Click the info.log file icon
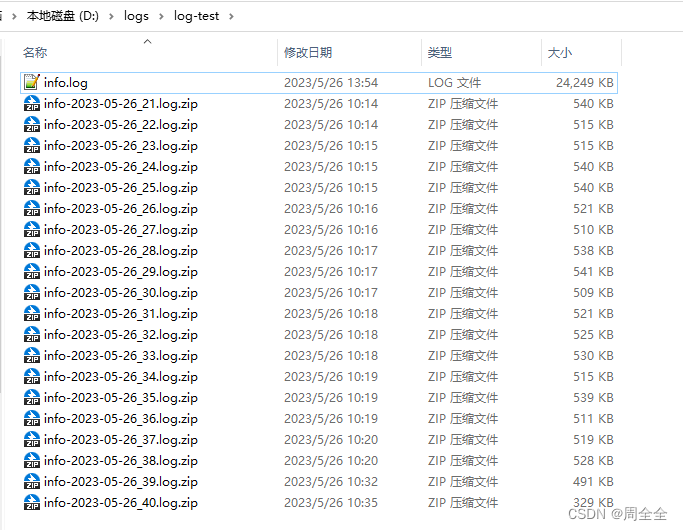The height and width of the screenshot is (530, 683). [32, 82]
